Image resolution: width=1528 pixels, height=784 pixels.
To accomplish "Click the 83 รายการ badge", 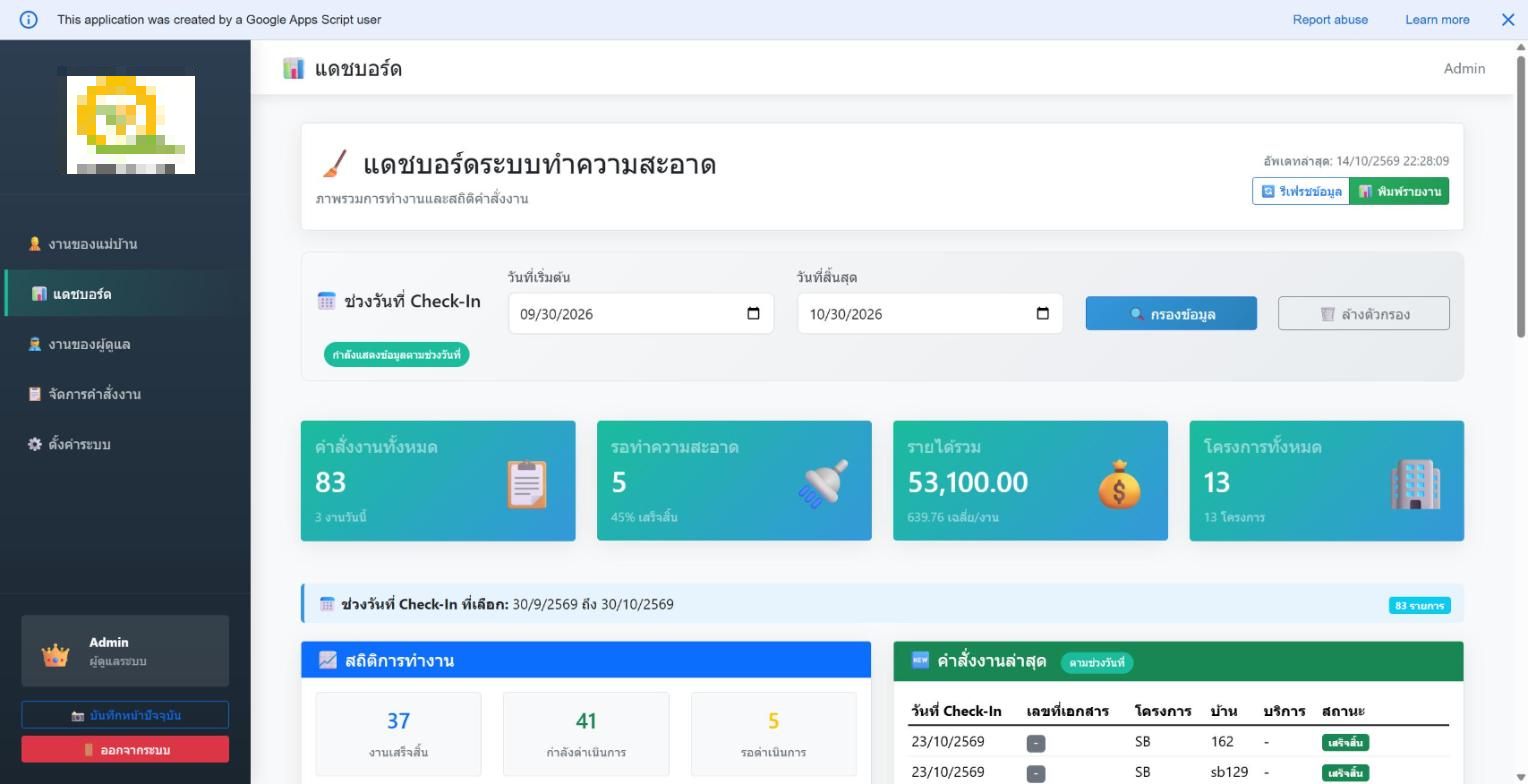I will pyautogui.click(x=1419, y=605).
